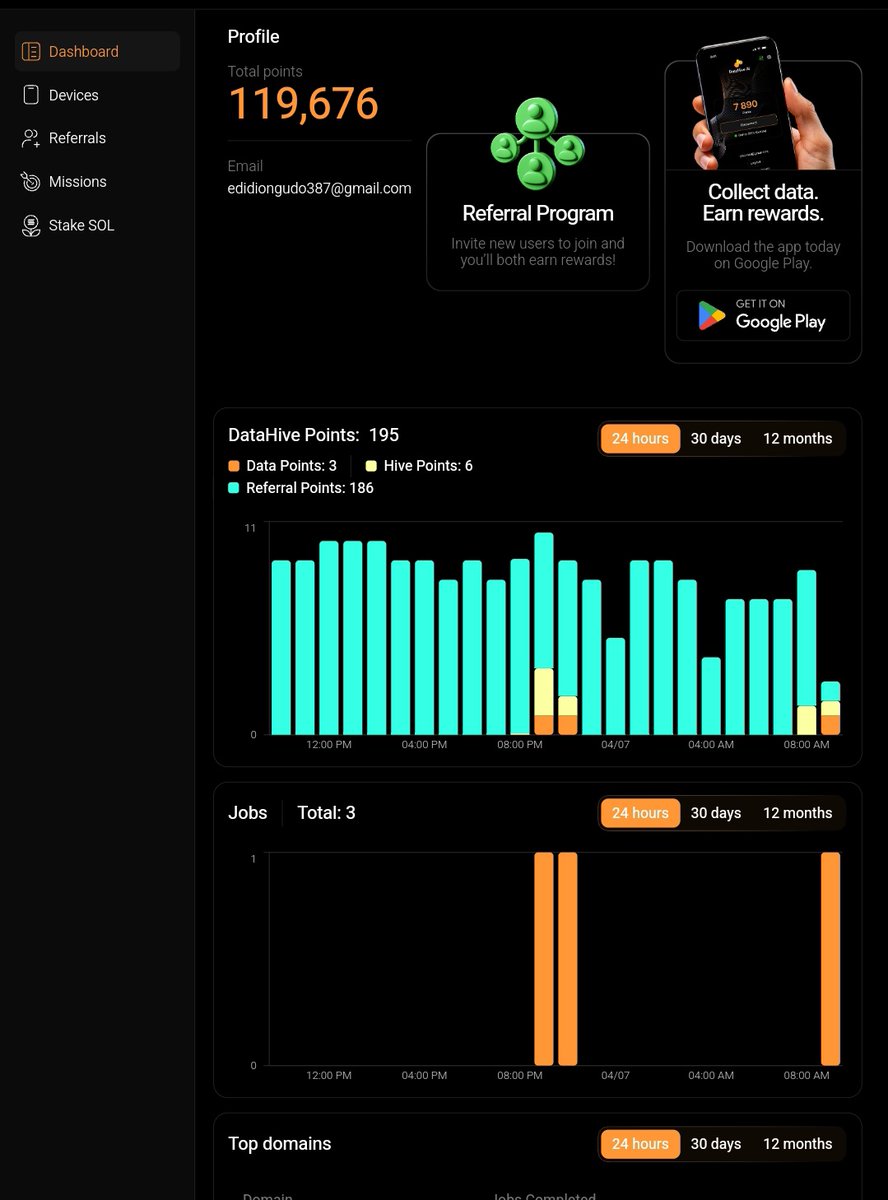
Task: Select the Dashboard icon in the sidebar
Action: [33, 51]
